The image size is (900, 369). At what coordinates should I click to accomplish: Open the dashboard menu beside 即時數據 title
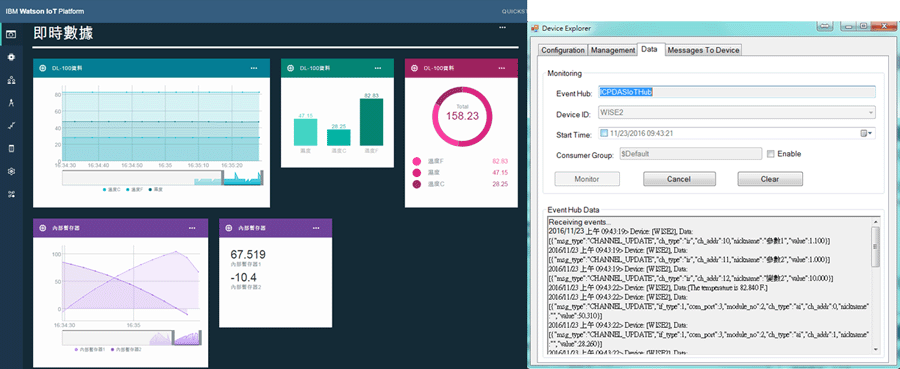coord(503,28)
